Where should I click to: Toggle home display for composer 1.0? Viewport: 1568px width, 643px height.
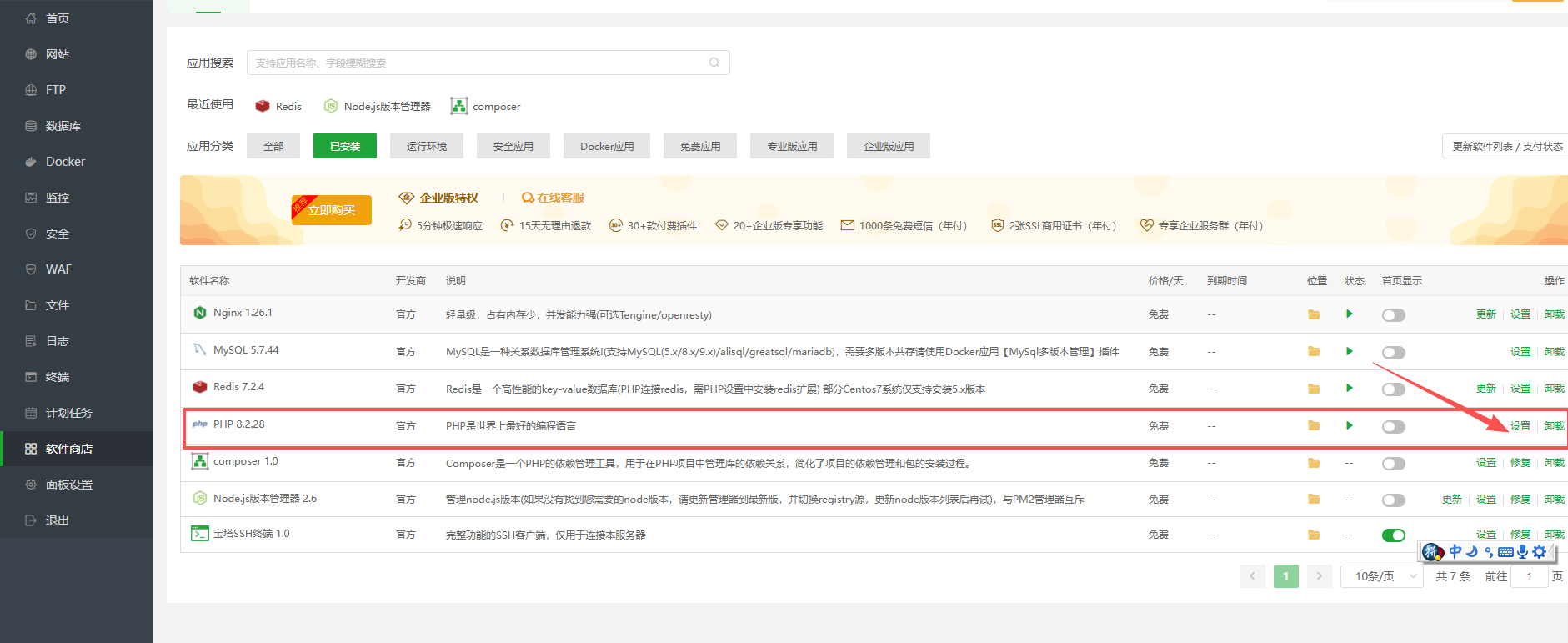[x=1394, y=464]
